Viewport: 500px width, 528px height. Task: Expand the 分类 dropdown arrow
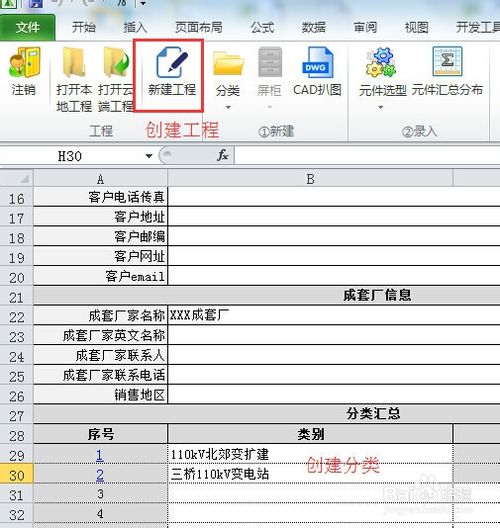(228, 107)
